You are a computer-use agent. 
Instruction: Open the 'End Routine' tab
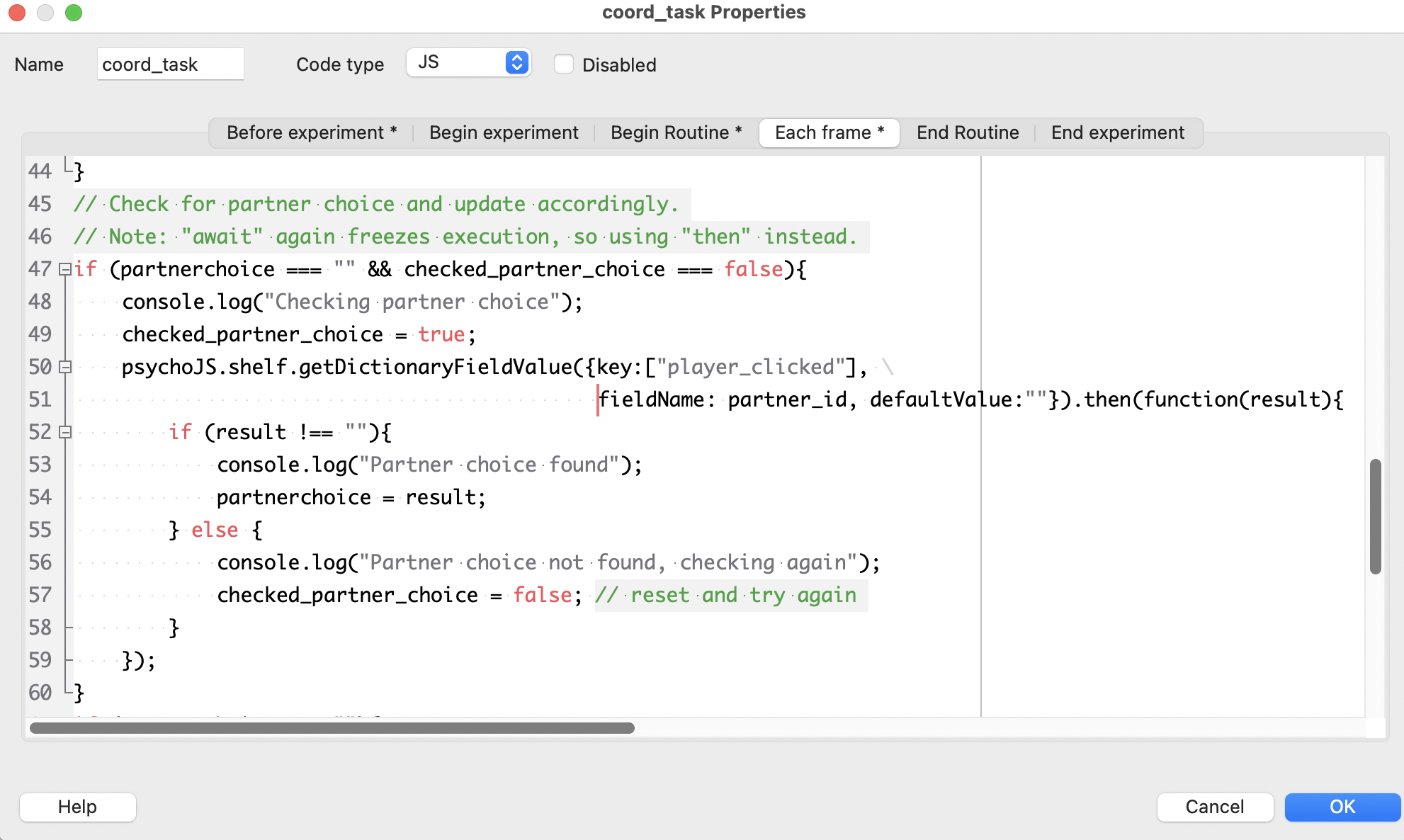click(x=966, y=131)
